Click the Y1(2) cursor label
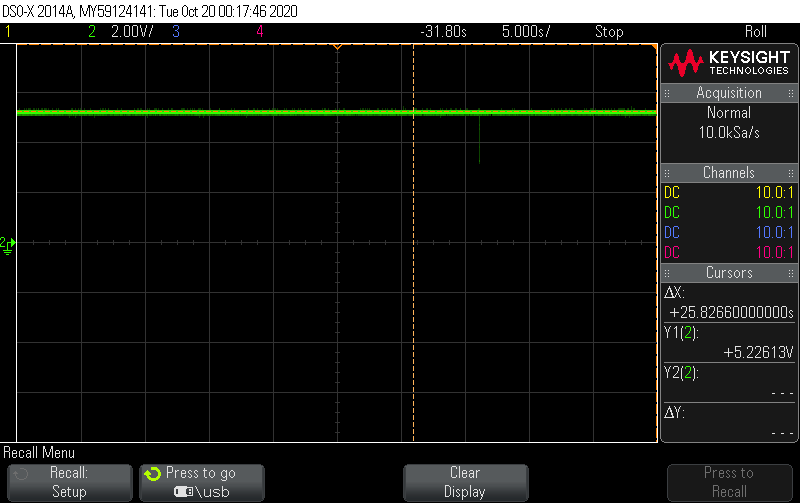 (681, 333)
